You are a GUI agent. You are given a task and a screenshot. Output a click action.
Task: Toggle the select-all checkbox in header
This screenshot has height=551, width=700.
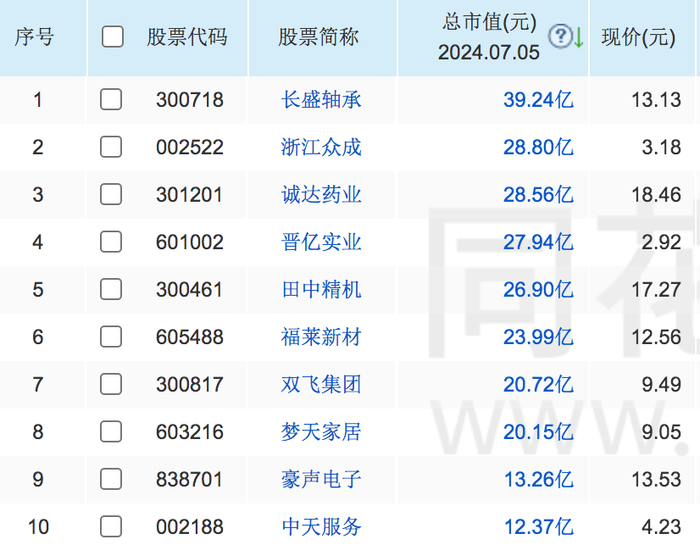tap(112, 37)
